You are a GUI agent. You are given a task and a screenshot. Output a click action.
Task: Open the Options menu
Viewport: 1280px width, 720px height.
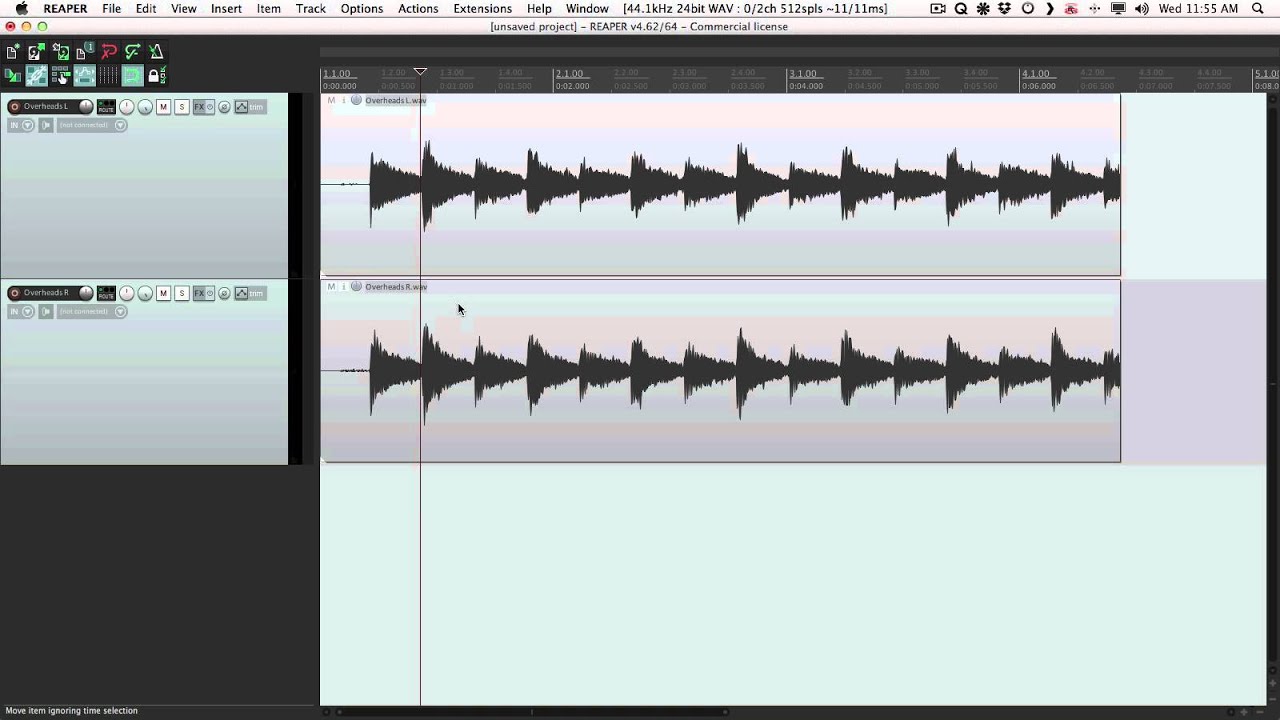362,8
